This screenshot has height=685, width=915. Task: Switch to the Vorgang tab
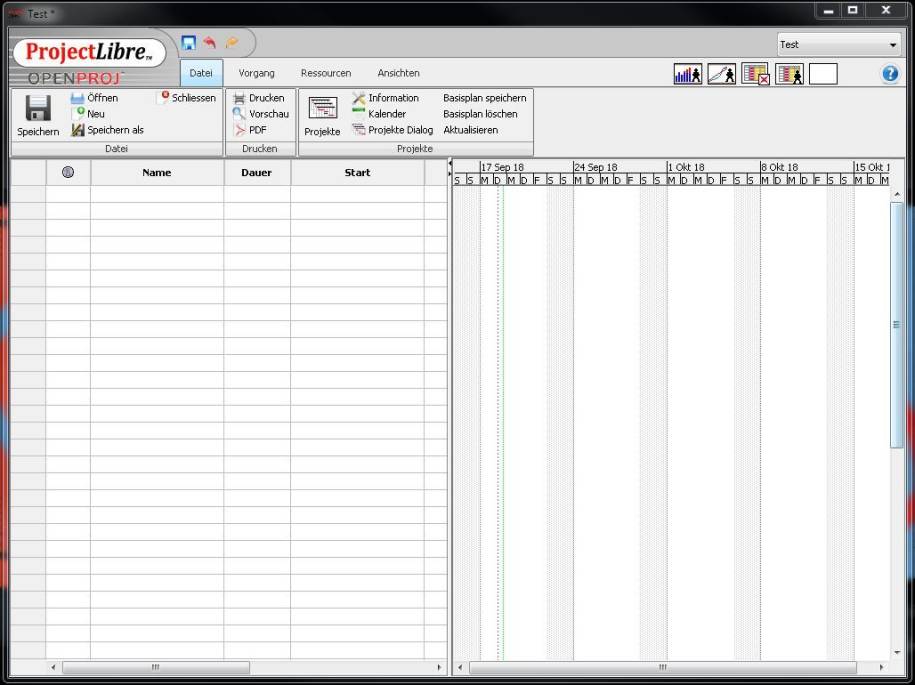pos(256,73)
